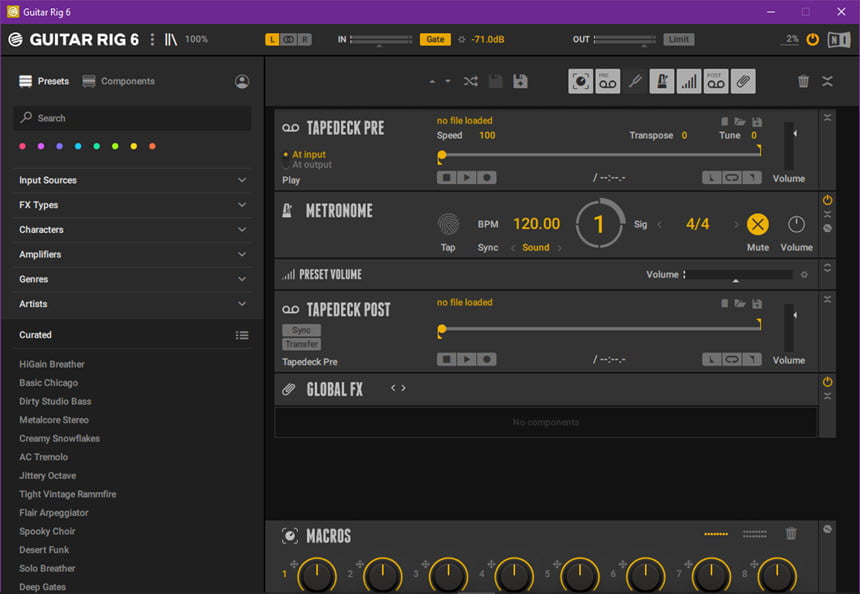Viewport: 860px width, 594px height.
Task: Record in the Tapedeck Post transport
Action: coord(486,359)
